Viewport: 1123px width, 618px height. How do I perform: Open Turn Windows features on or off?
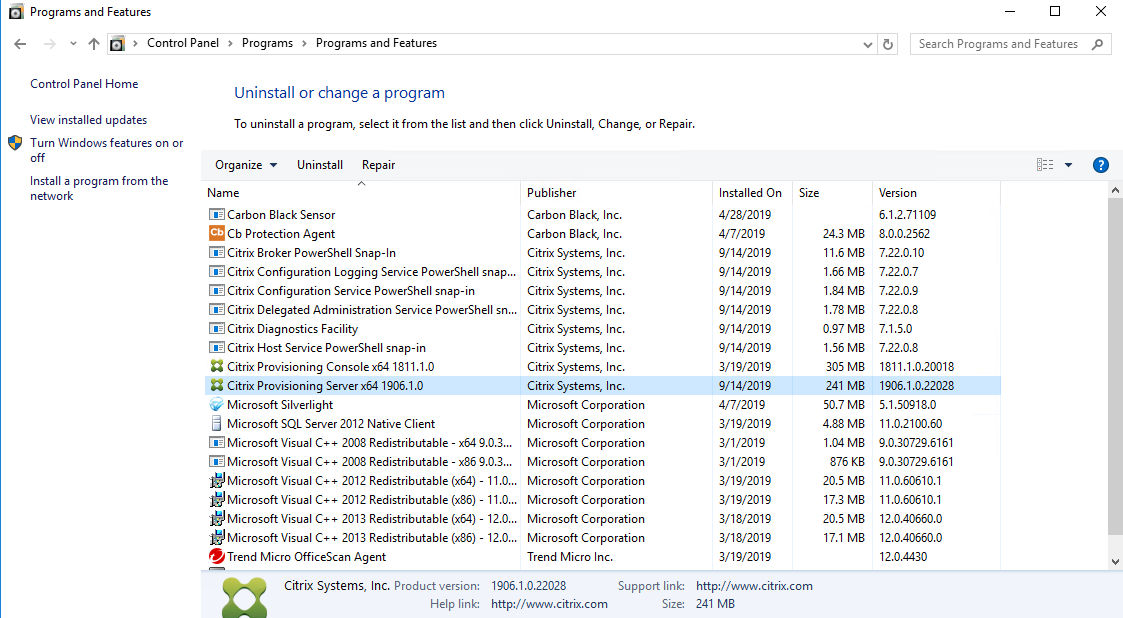pos(106,150)
